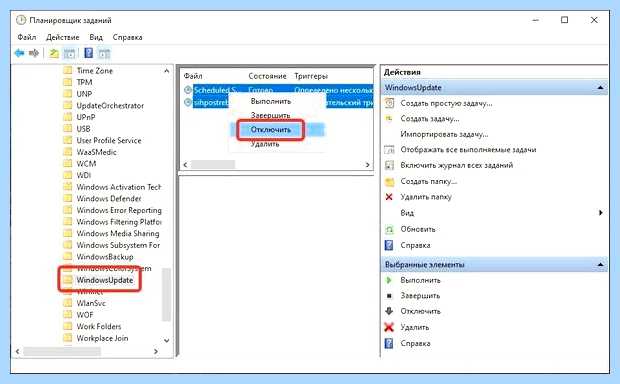
Task: Select the Windows Defender folder
Action: tap(109, 199)
